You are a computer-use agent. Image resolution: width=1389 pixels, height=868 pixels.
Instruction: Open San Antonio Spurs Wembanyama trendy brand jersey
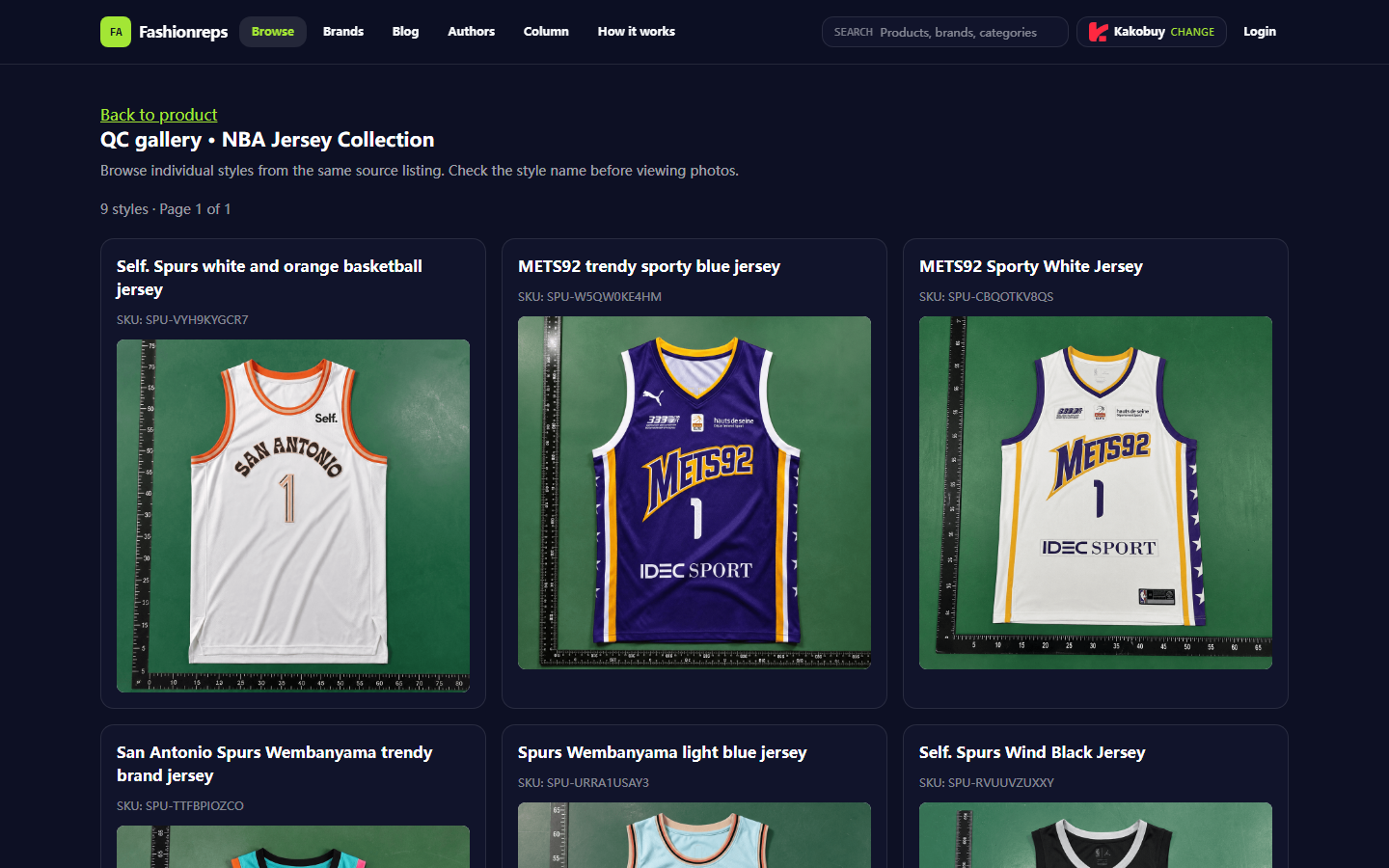tap(274, 764)
